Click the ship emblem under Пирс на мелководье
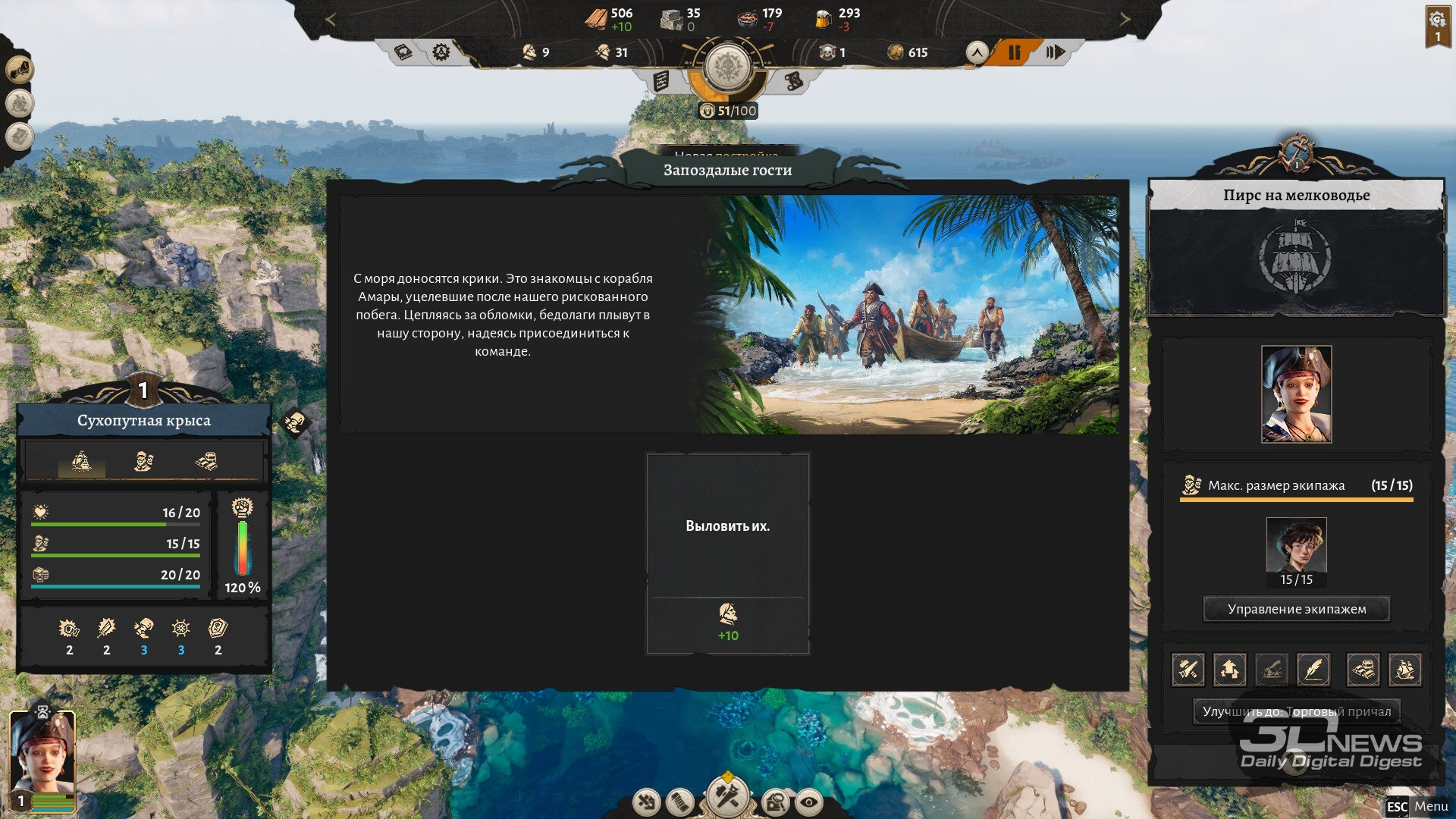1456x819 pixels. [x=1295, y=256]
